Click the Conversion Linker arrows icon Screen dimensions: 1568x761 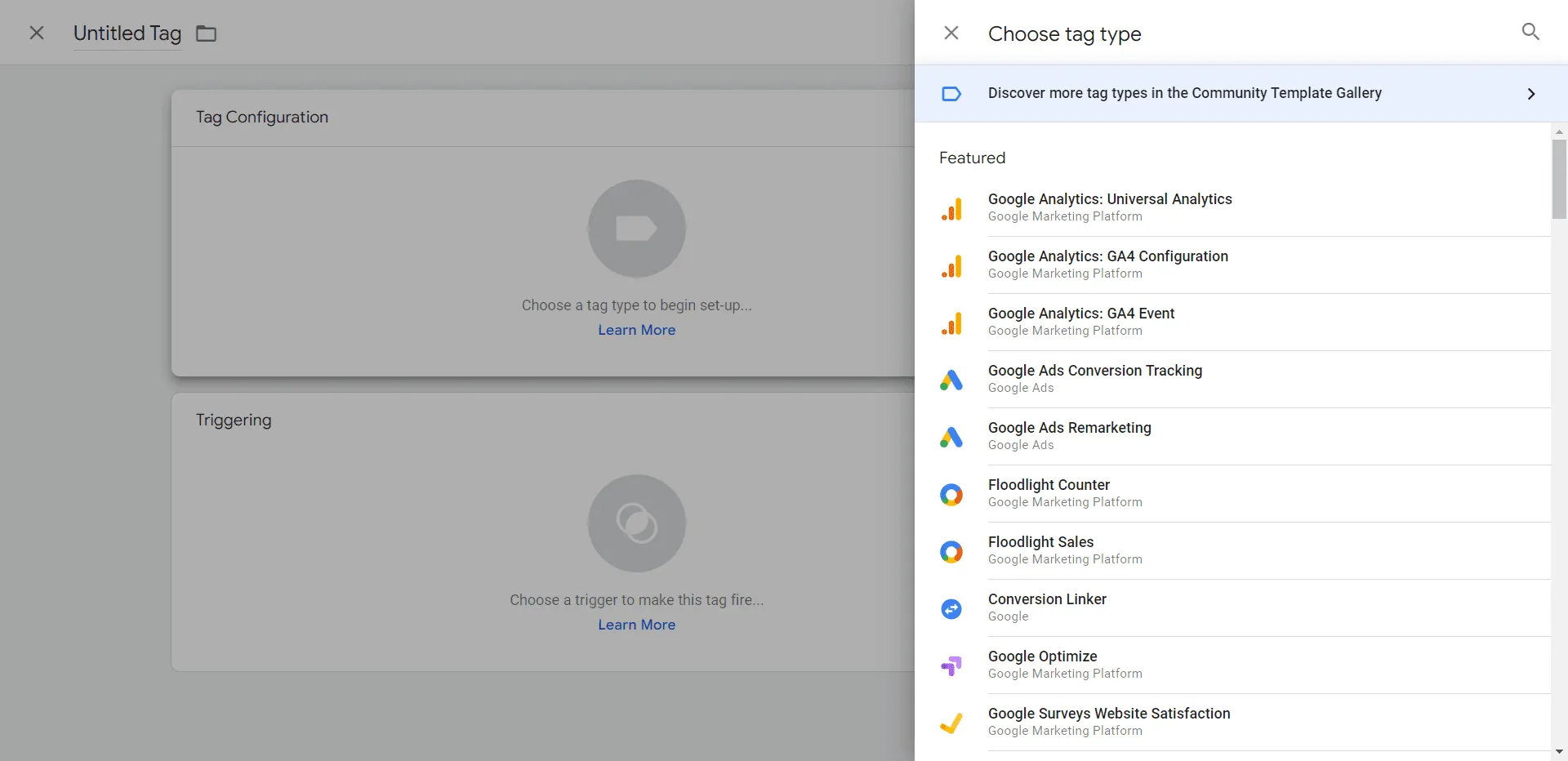click(x=951, y=608)
